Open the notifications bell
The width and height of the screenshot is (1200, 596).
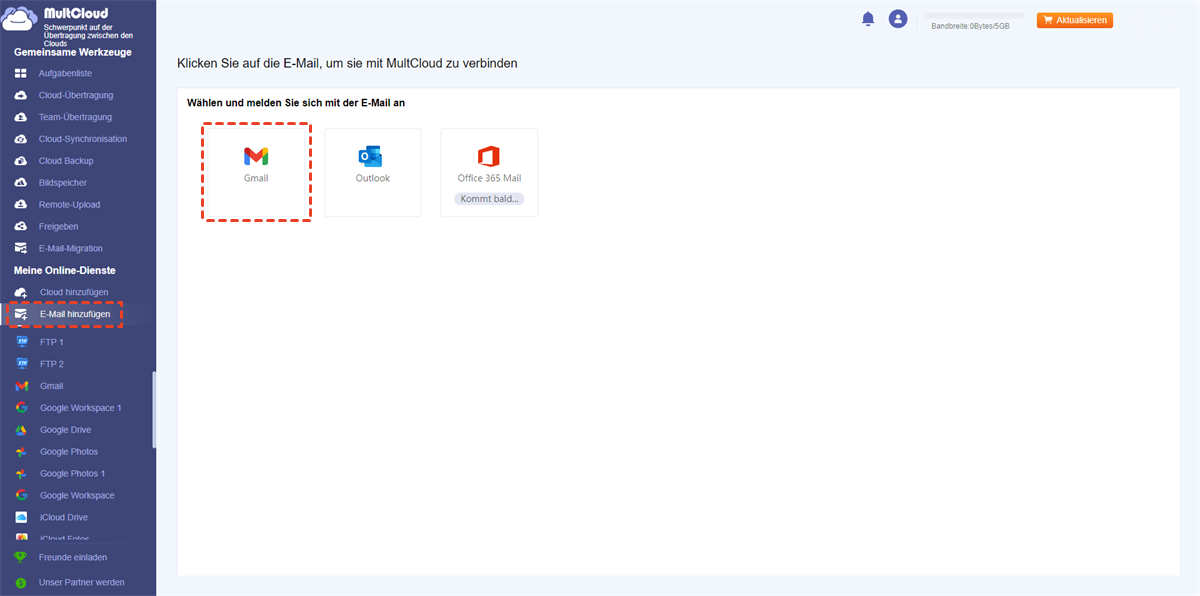click(868, 19)
